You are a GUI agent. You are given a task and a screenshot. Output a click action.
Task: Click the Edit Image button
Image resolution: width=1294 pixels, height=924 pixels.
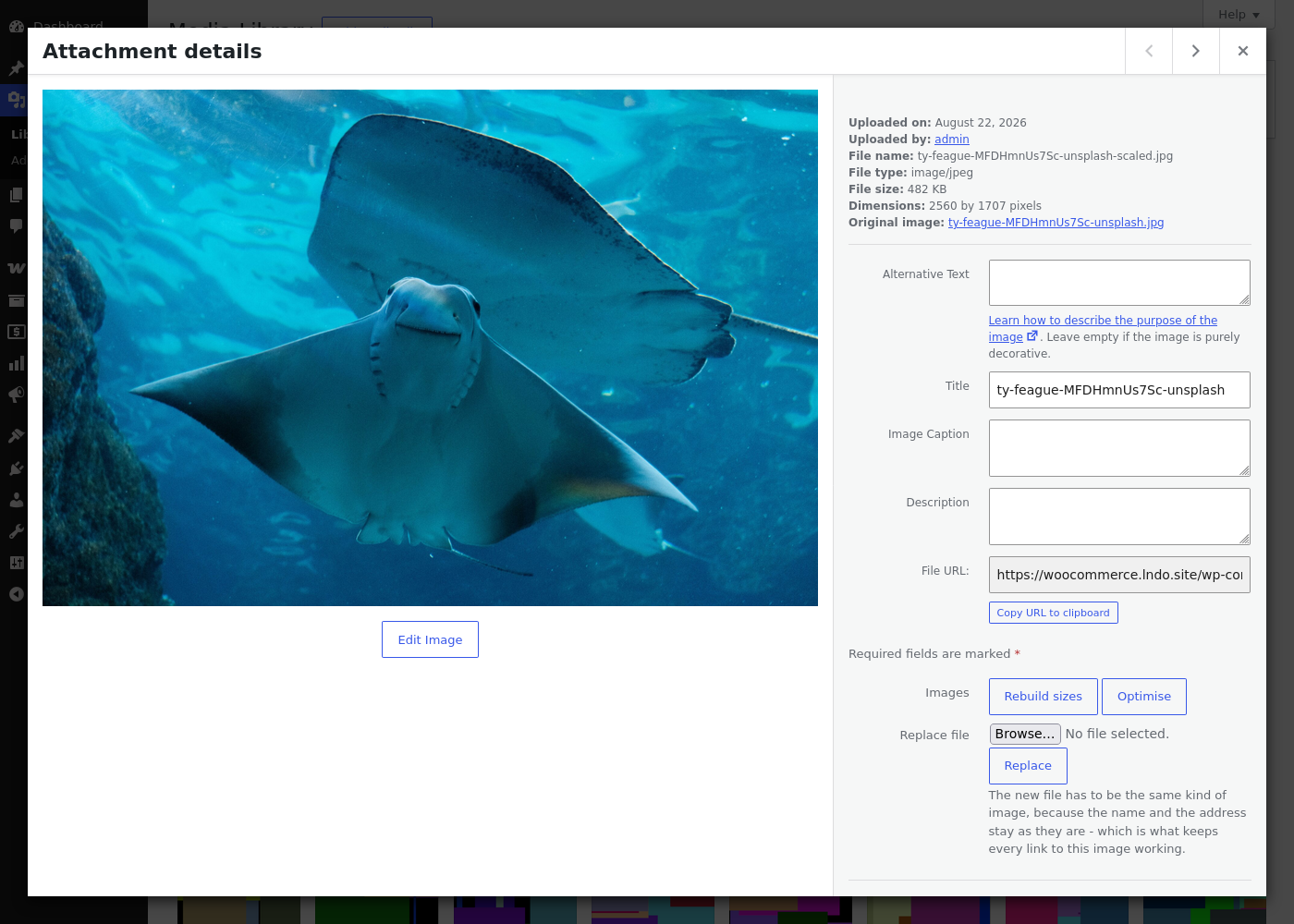point(430,639)
